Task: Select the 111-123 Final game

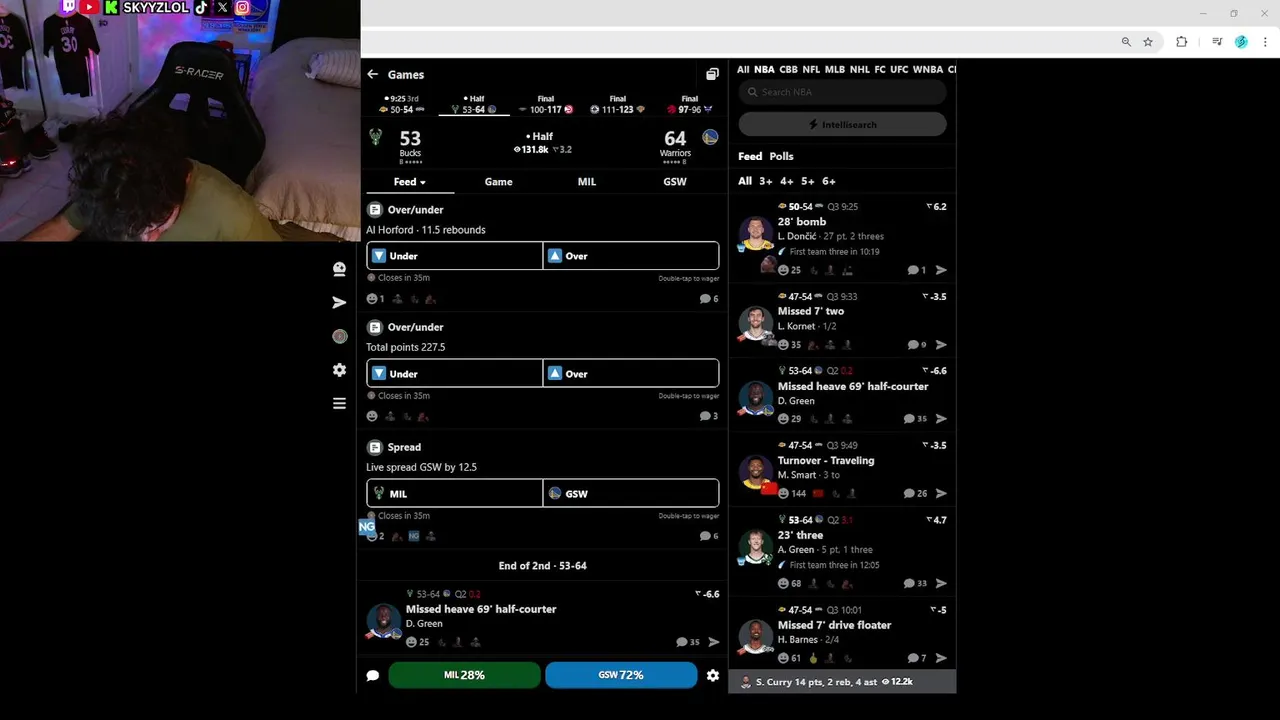Action: (x=617, y=104)
